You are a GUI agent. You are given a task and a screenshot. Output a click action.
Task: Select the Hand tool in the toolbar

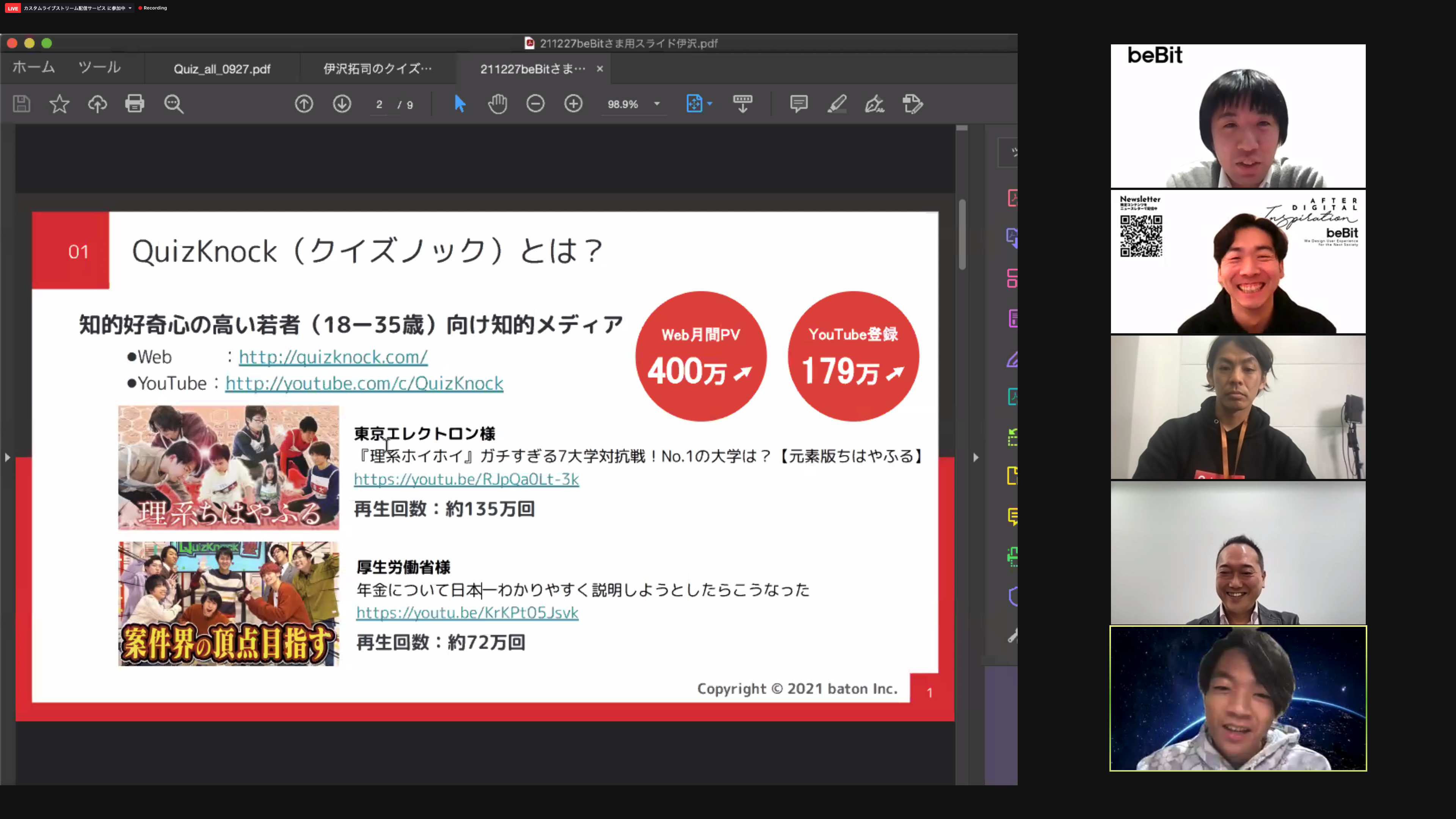pos(497,104)
